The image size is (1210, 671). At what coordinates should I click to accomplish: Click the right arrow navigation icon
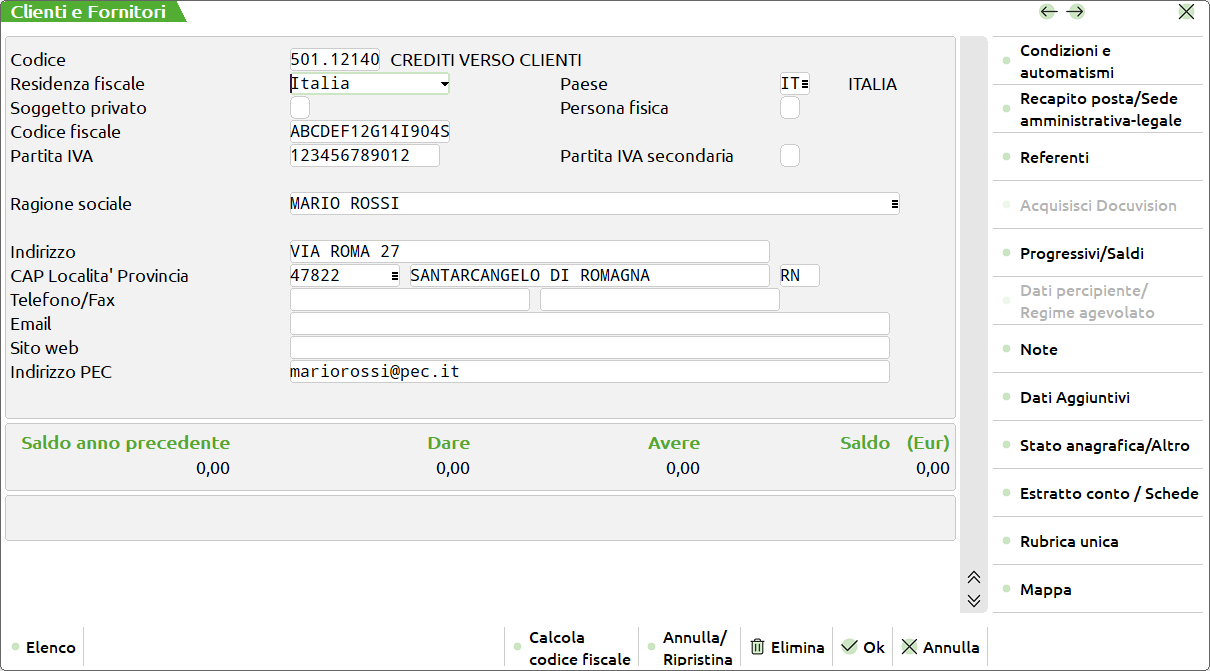click(1075, 12)
